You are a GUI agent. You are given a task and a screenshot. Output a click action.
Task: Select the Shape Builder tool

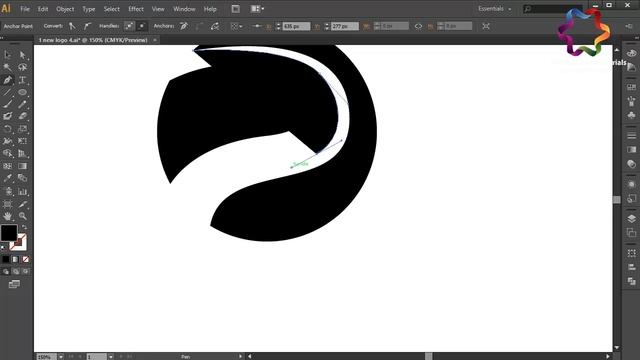[8, 153]
